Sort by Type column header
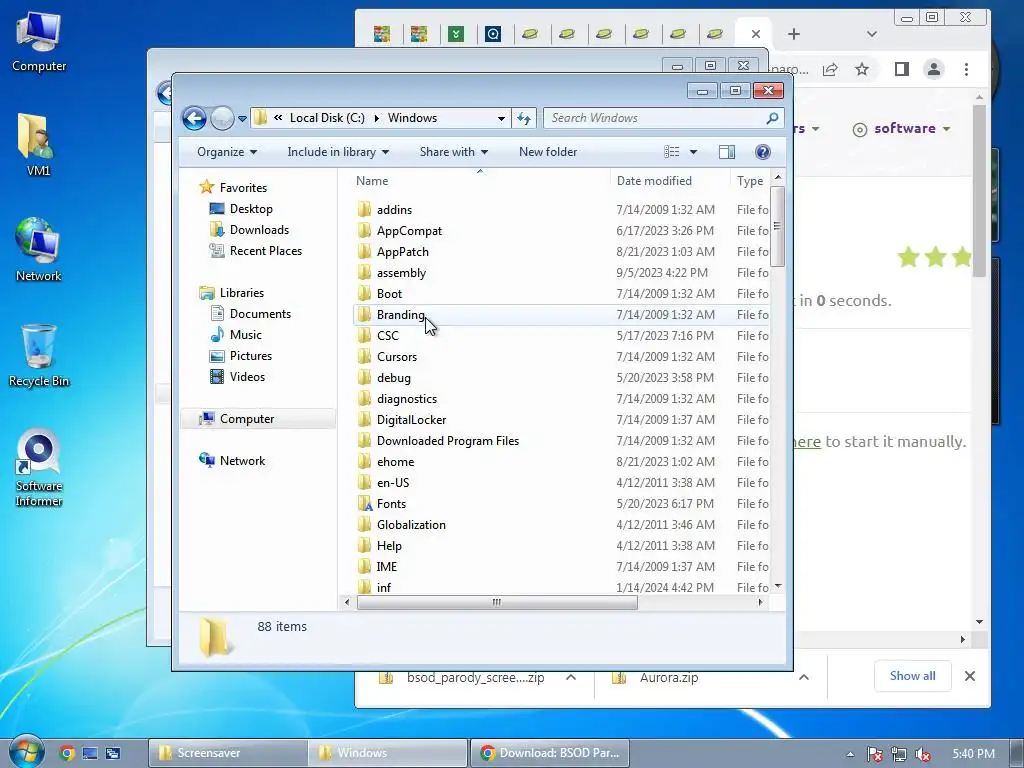The height and width of the screenshot is (768, 1024). coord(750,181)
